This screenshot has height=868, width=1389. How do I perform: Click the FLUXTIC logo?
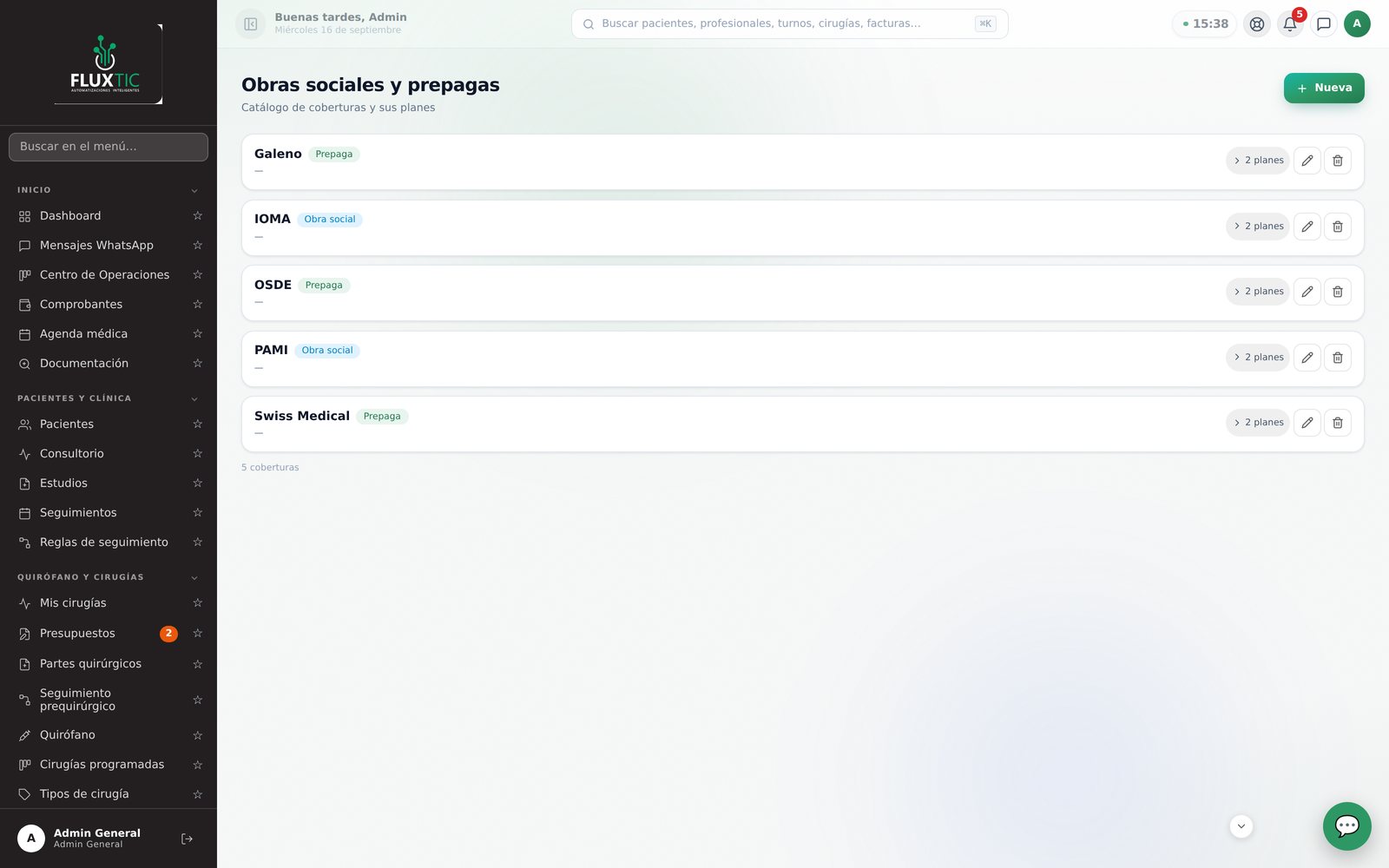tap(109, 64)
